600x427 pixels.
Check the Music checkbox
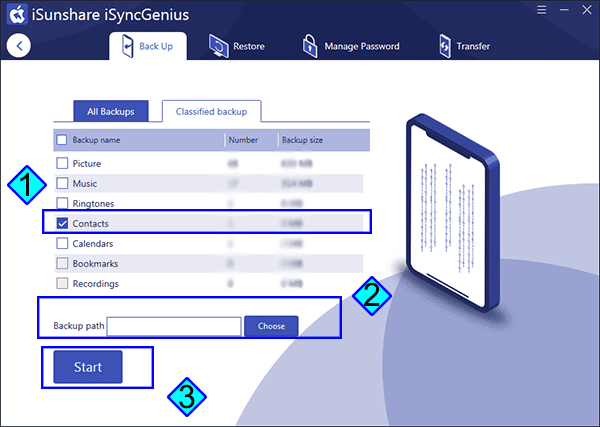pos(62,183)
